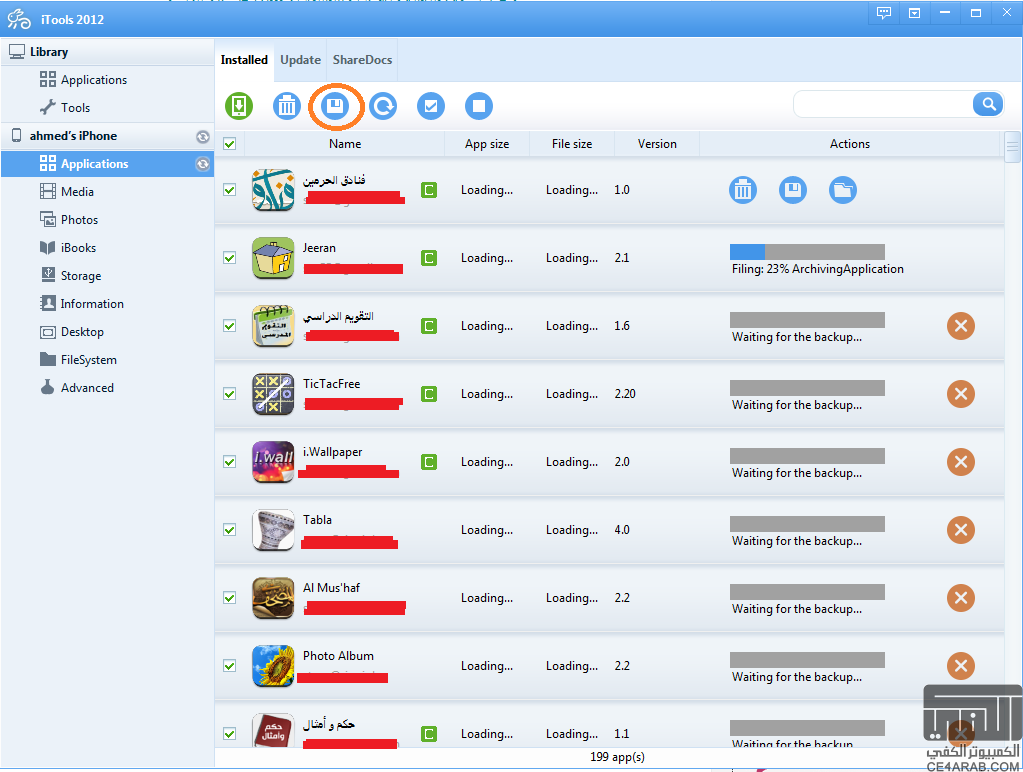
Task: Click the Deselect All square toolbar icon
Action: pyautogui.click(x=479, y=106)
